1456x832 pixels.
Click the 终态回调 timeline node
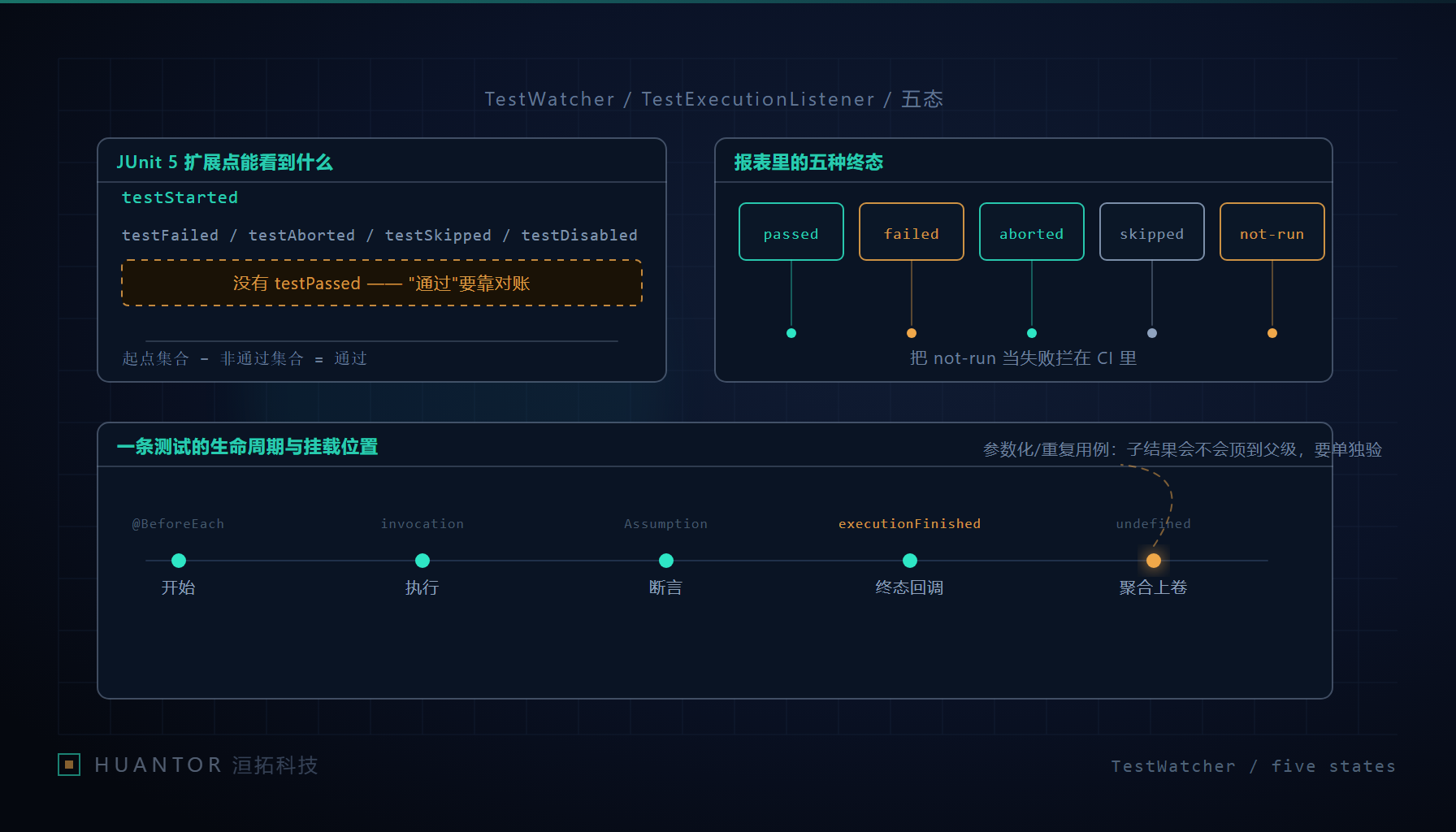[910, 561]
